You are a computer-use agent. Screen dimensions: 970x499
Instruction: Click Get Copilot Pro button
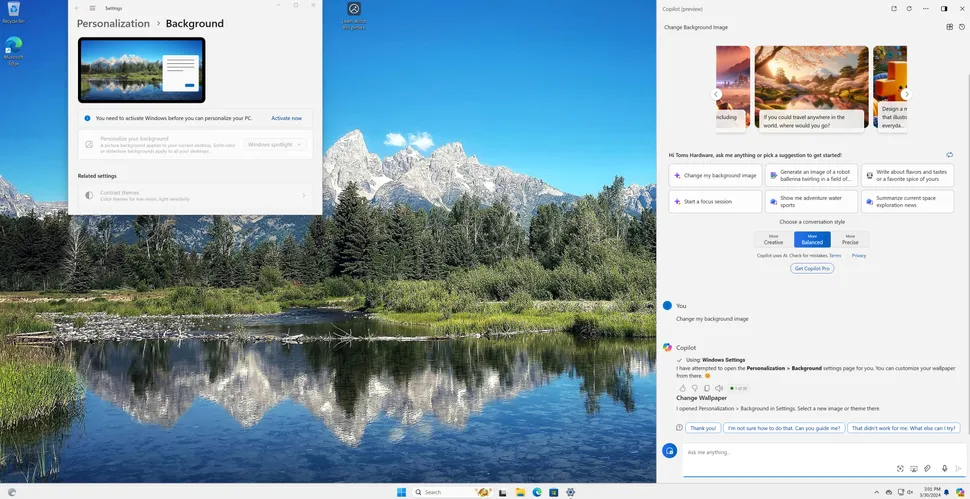click(x=812, y=268)
